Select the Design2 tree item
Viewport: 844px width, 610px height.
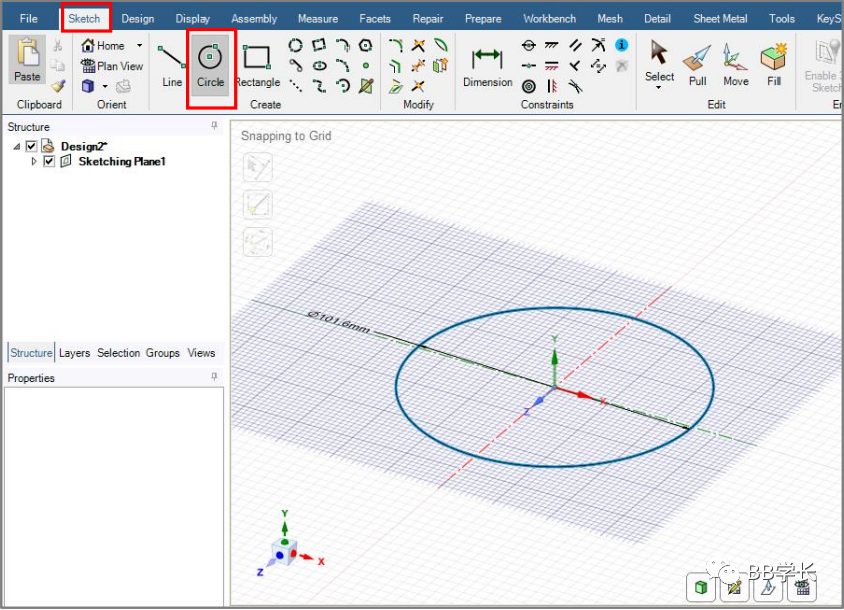click(84, 146)
